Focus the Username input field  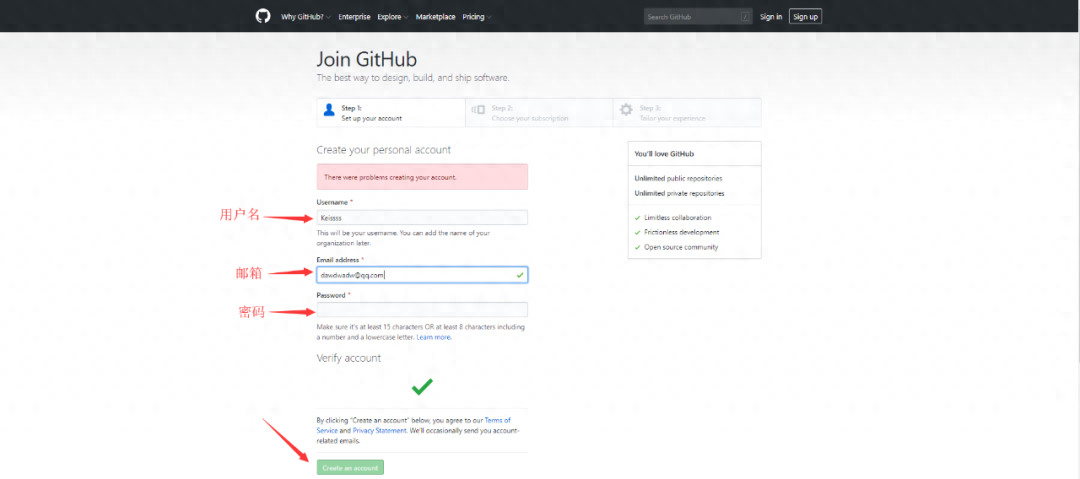tap(422, 217)
